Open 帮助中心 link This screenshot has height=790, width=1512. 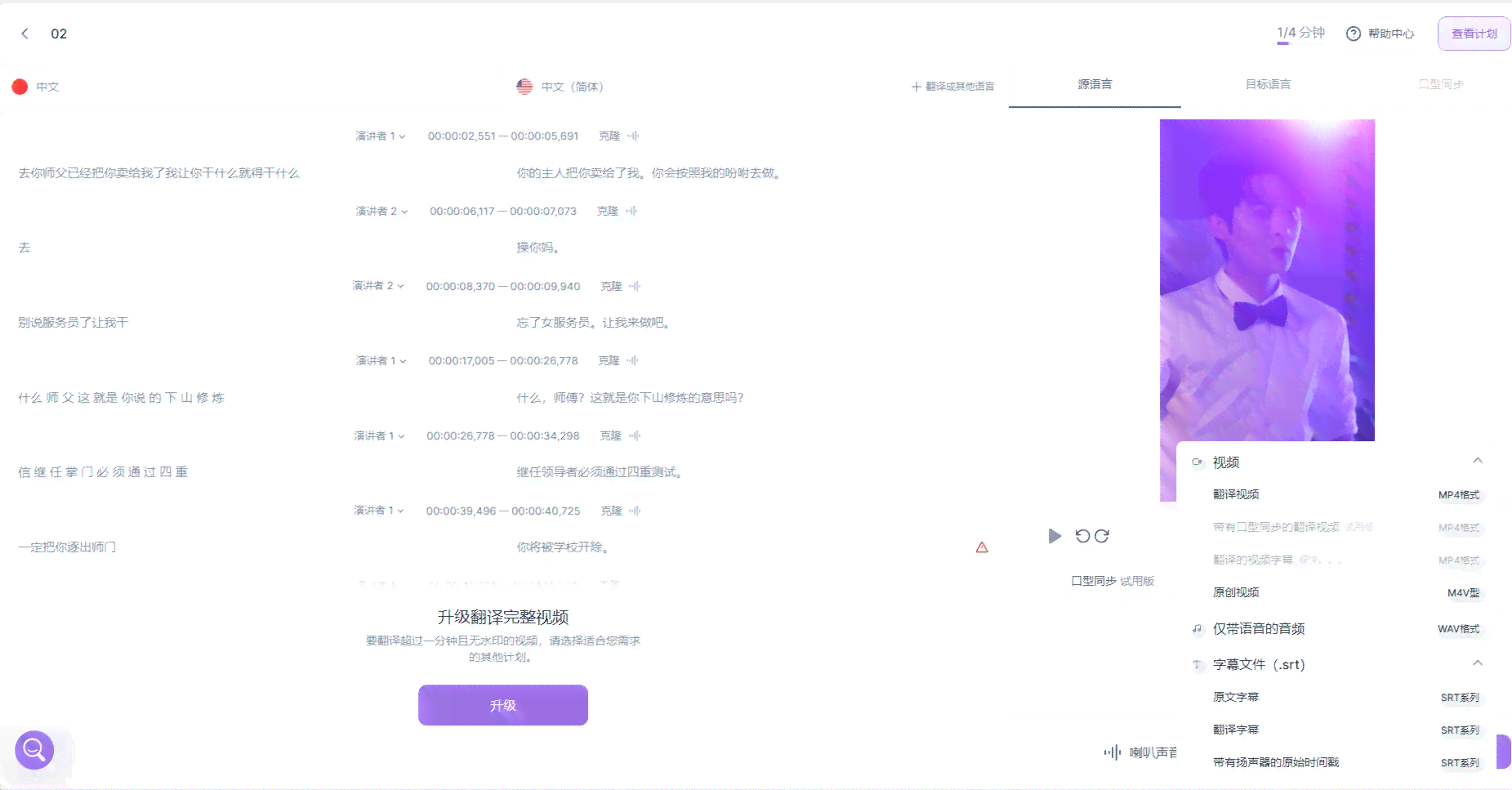[x=1391, y=33]
